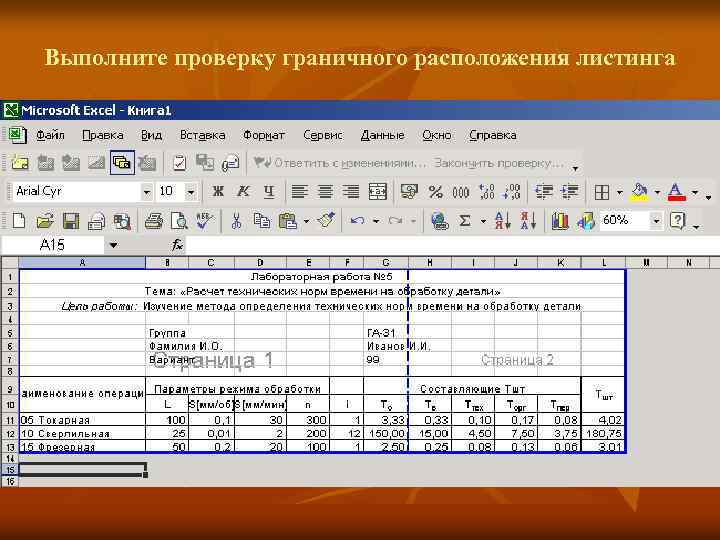This screenshot has height=540, width=720.
Task: Click the Open file icon
Action: 45,221
